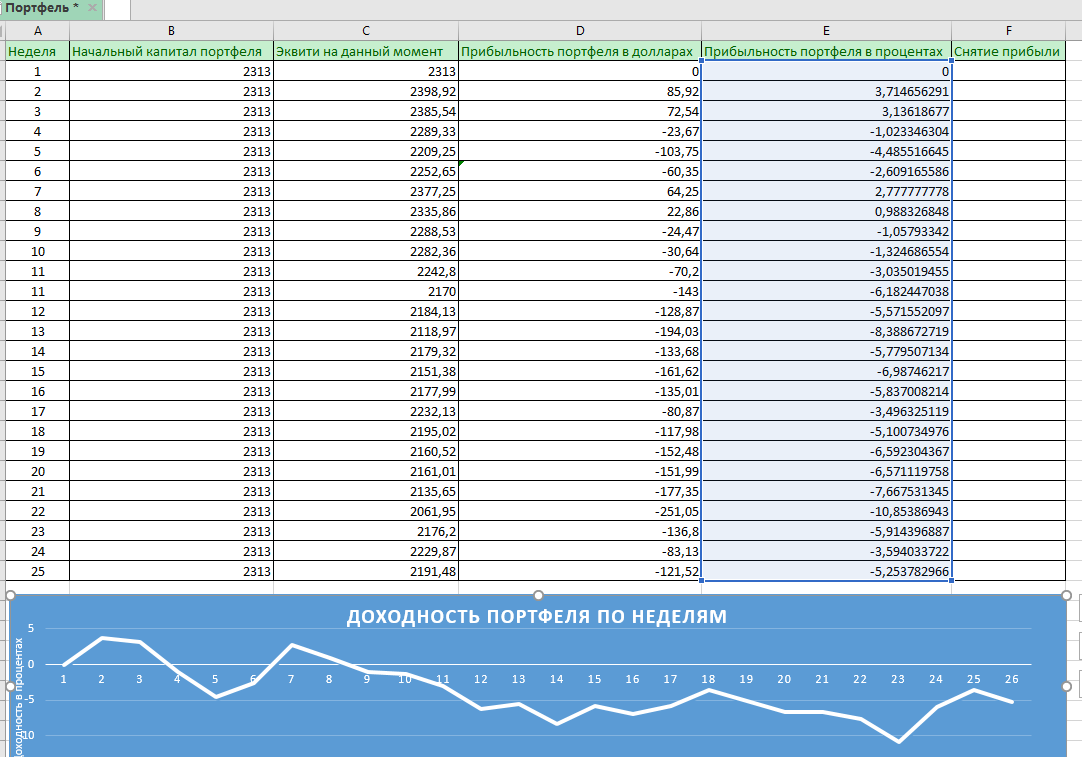Select the cell with value -251,05
The width and height of the screenshot is (1082, 757).
[580, 511]
